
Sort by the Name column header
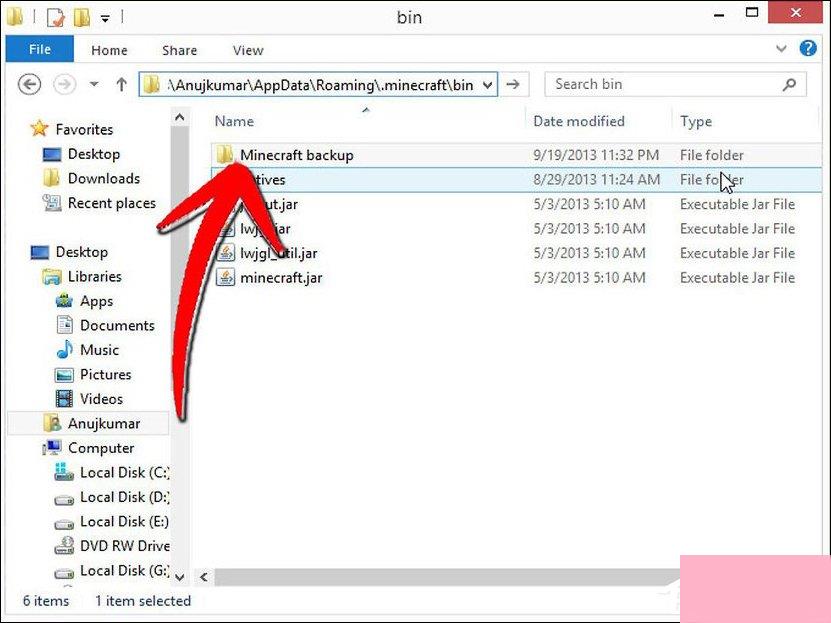[234, 121]
